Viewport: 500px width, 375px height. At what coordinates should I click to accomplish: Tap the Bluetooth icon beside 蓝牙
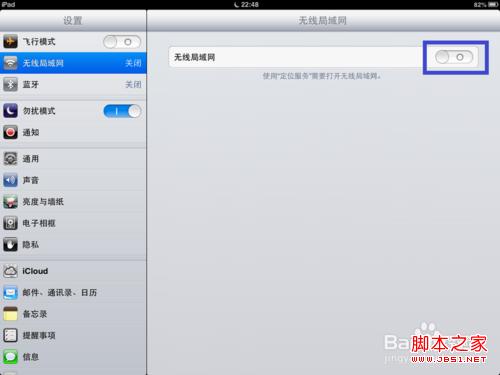click(10, 85)
